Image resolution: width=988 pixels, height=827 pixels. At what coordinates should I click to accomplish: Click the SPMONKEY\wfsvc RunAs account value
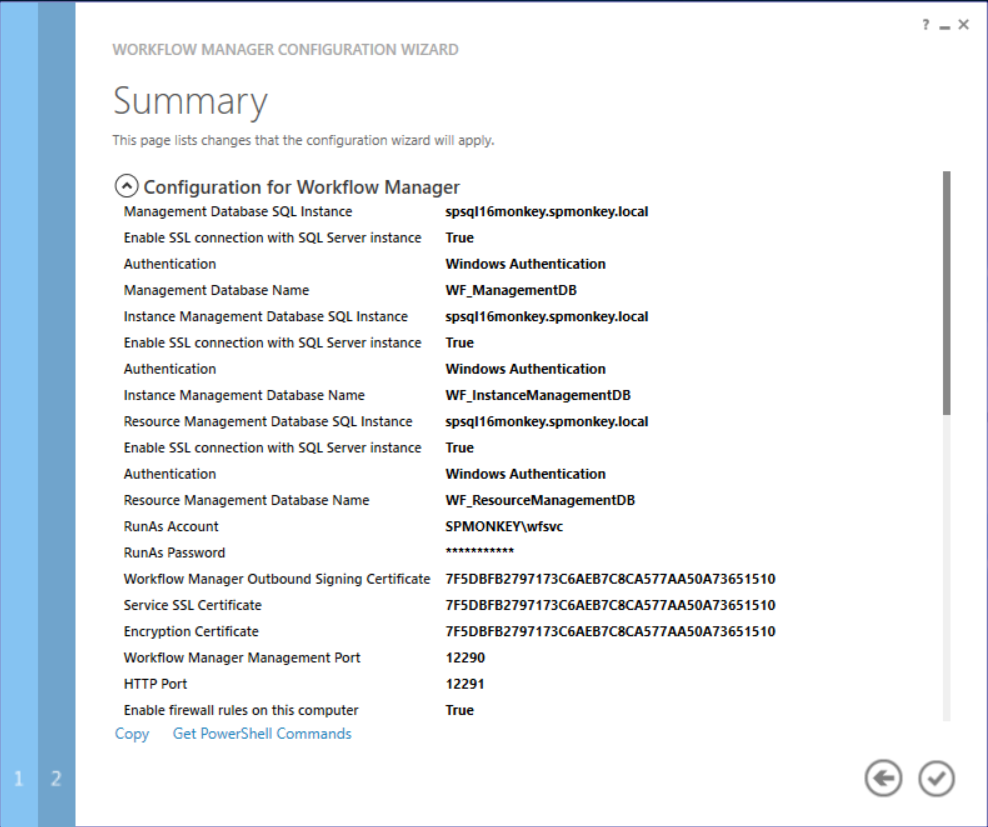(497, 527)
